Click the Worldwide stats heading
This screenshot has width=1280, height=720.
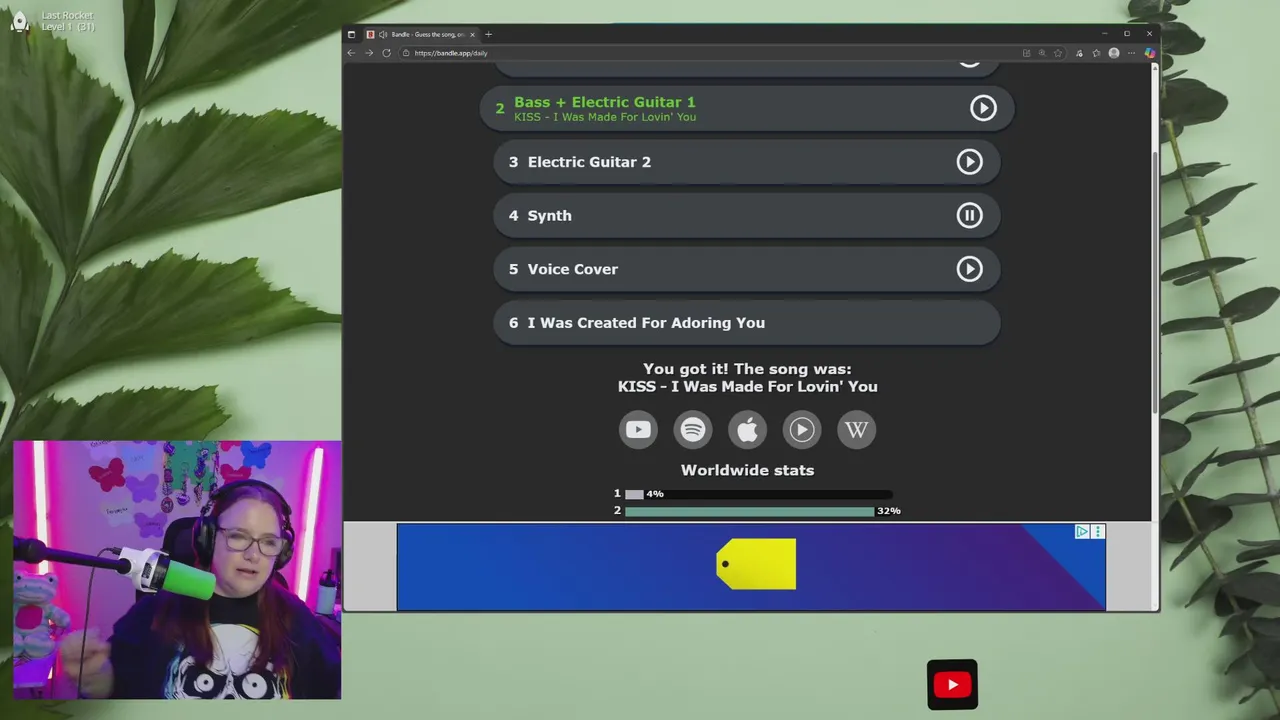(747, 470)
